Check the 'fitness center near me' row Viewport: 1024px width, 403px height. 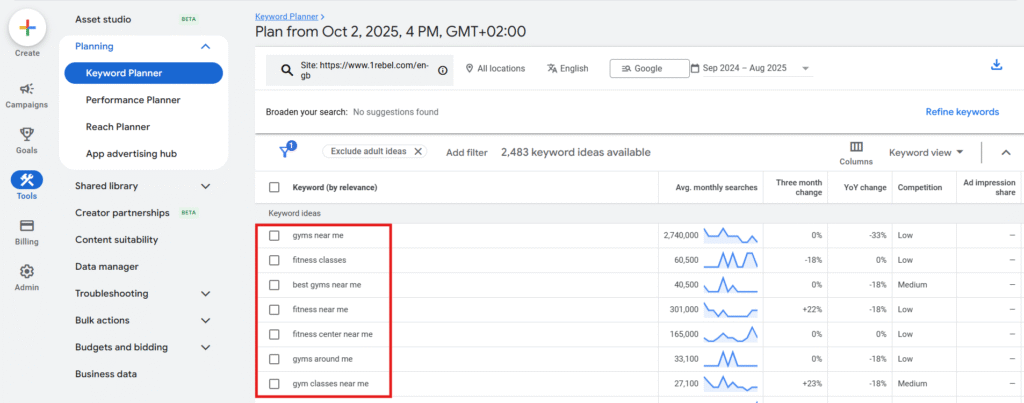274,334
